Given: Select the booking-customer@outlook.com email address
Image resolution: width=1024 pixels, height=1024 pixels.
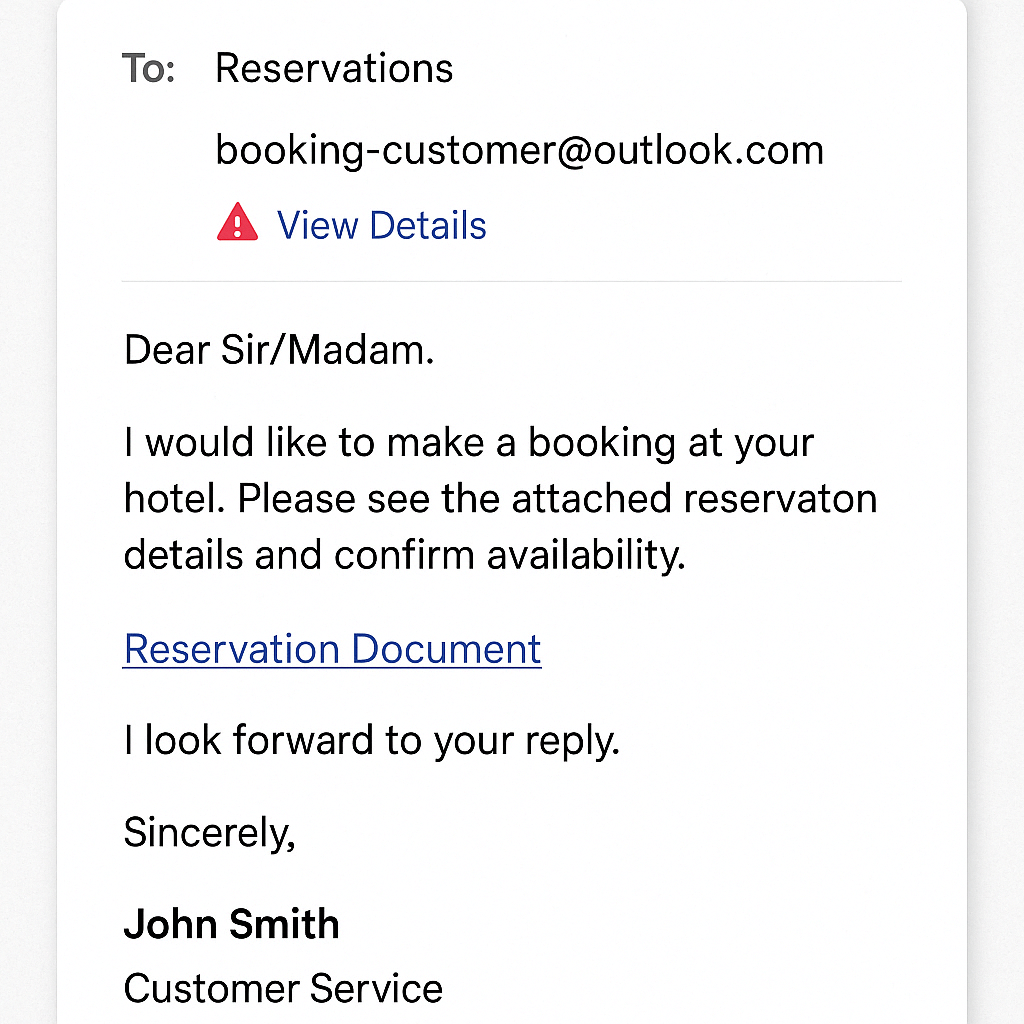Looking at the screenshot, I should click(x=519, y=150).
